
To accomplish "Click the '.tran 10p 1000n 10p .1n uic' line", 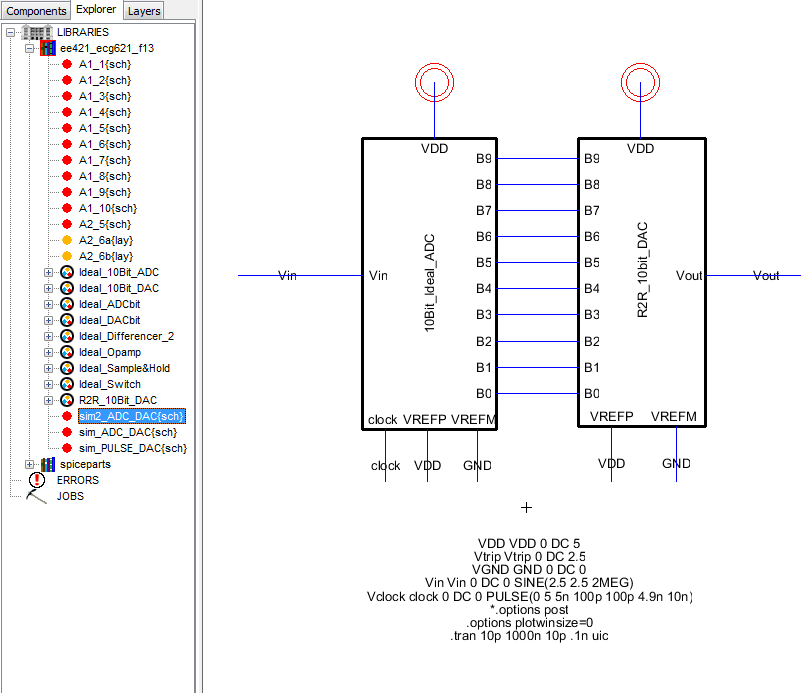I will (529, 636).
